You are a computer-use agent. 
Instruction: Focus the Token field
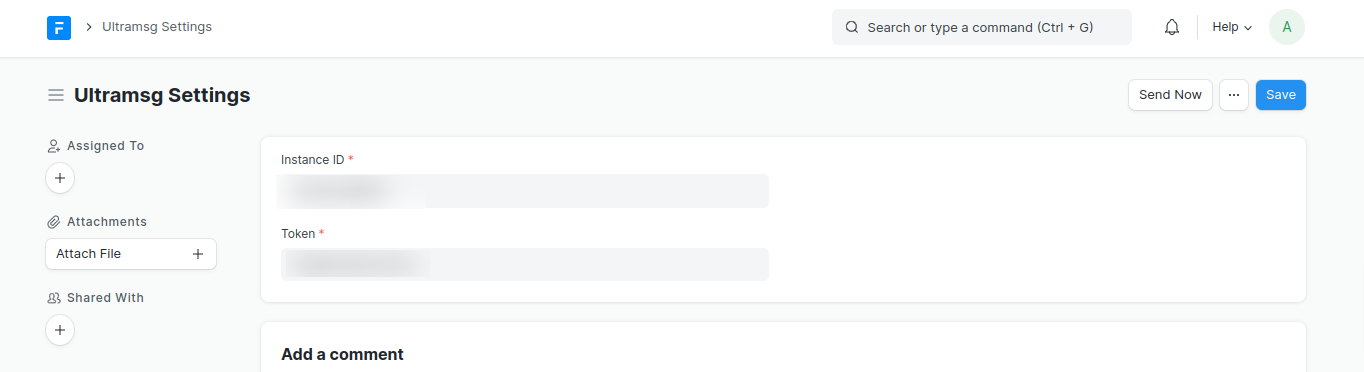(523, 265)
